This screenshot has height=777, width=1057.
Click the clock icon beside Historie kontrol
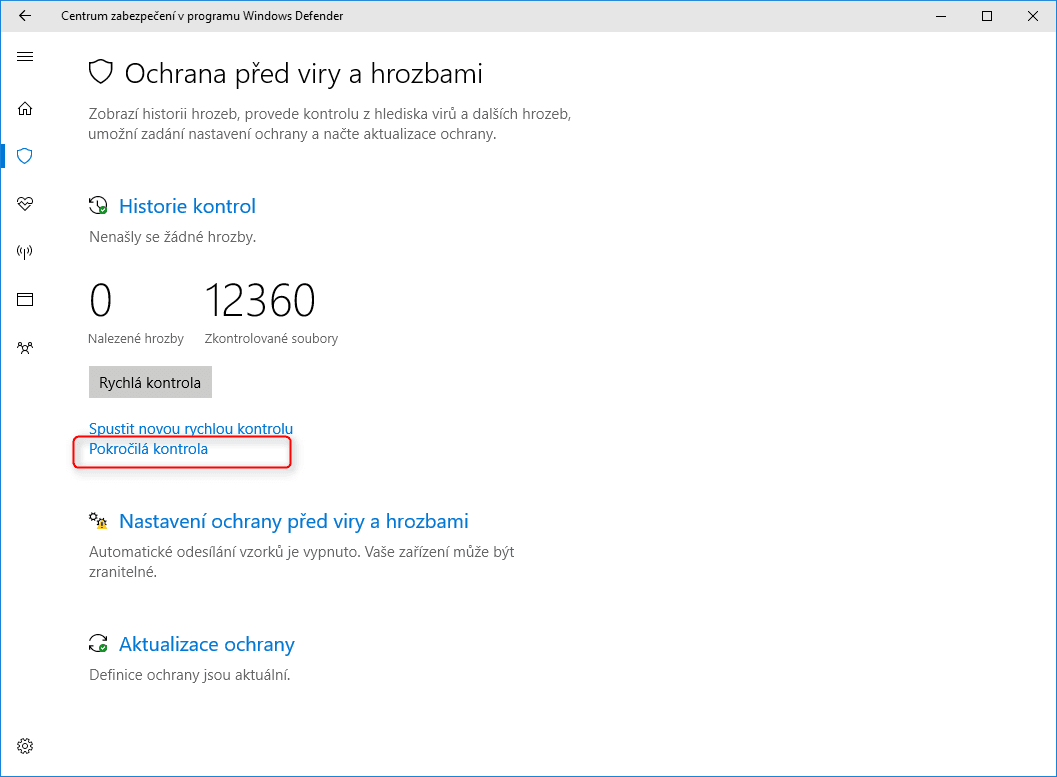pyautogui.click(x=98, y=206)
